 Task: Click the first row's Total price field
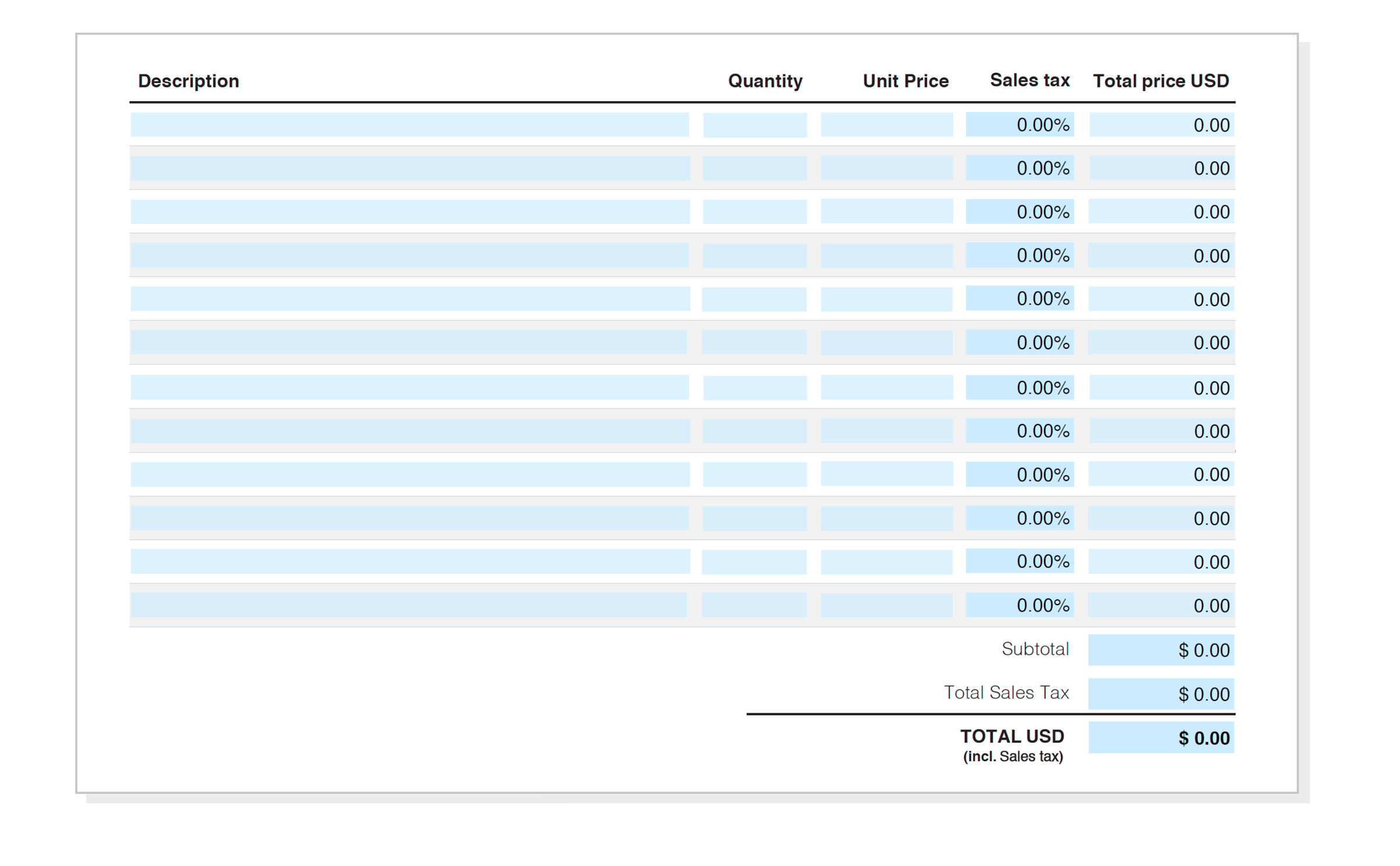(x=1161, y=124)
